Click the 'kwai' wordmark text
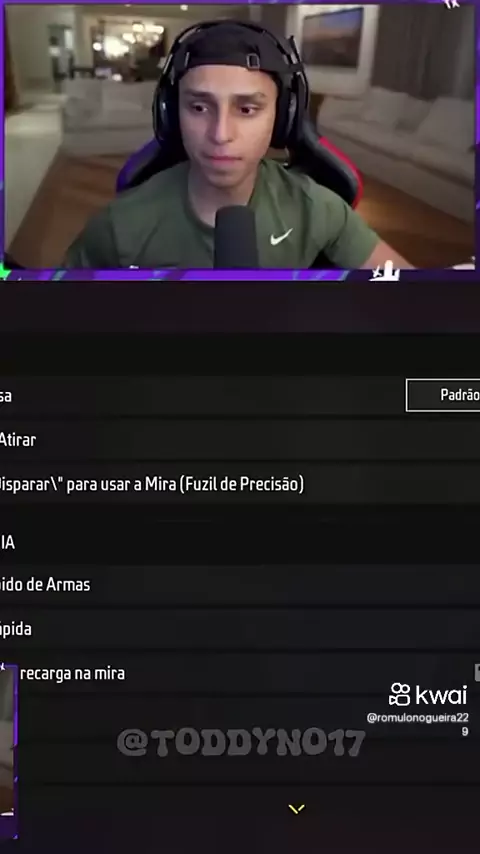This screenshot has height=854, width=480. click(x=441, y=695)
